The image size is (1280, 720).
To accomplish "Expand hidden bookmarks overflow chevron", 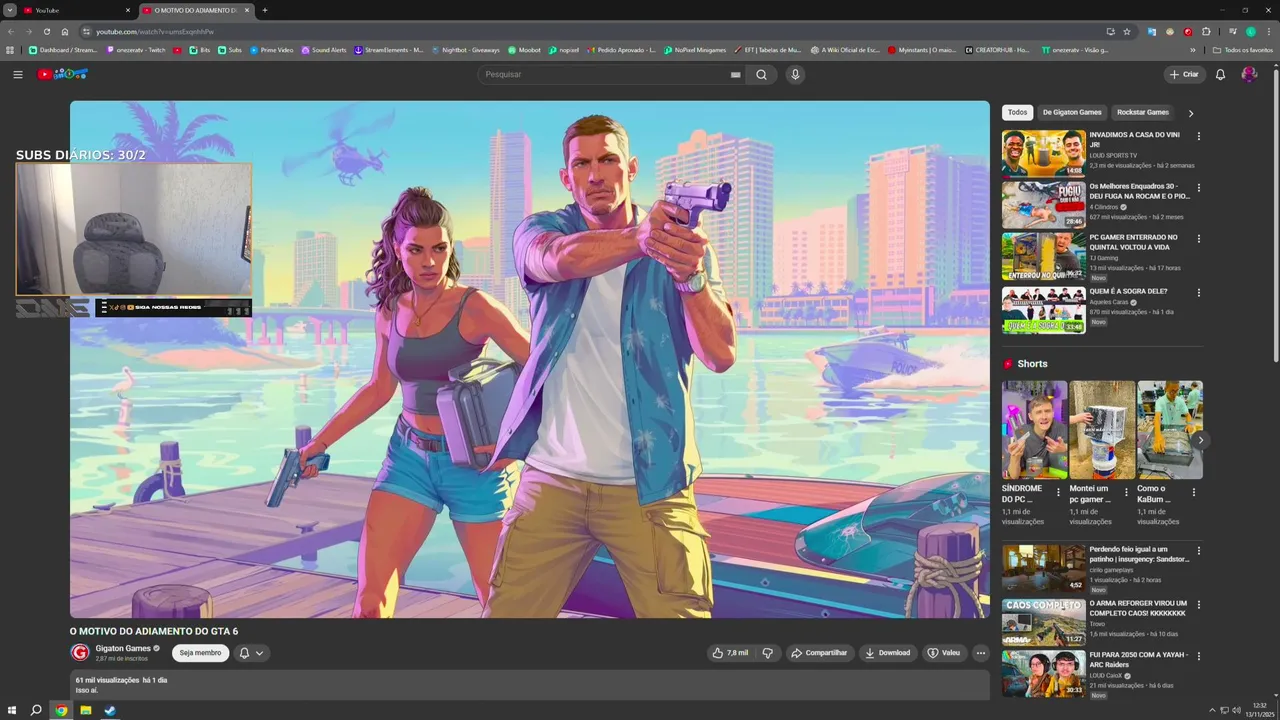I will tap(1191, 49).
